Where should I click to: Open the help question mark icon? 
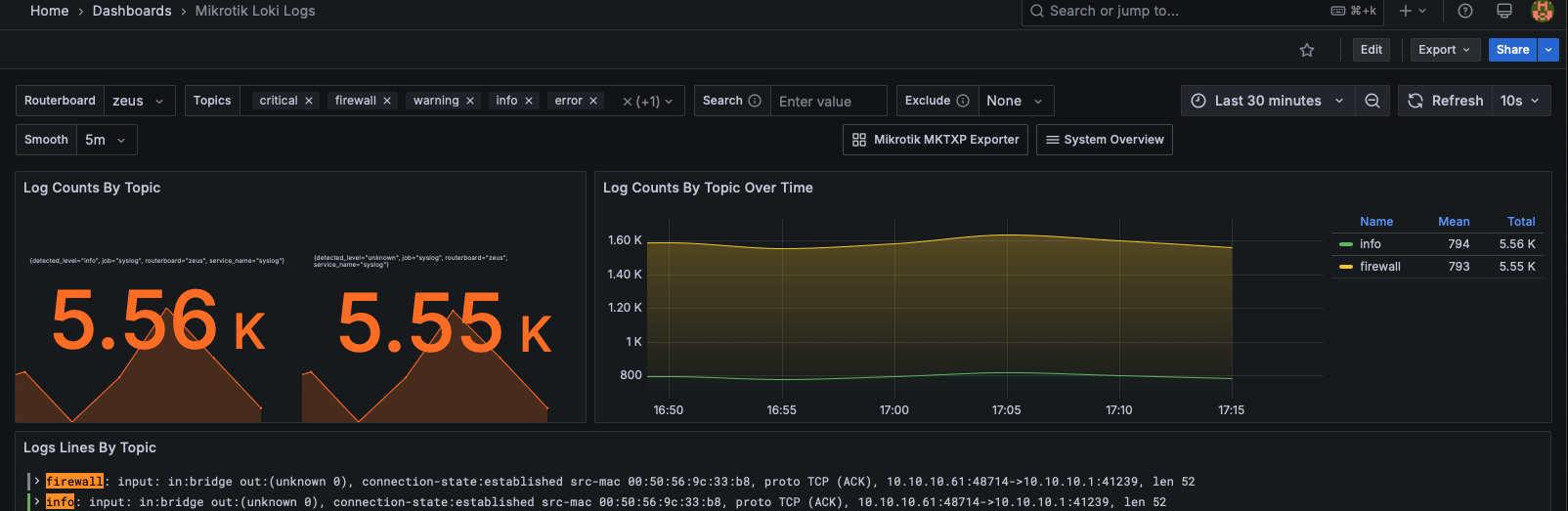[1464, 11]
